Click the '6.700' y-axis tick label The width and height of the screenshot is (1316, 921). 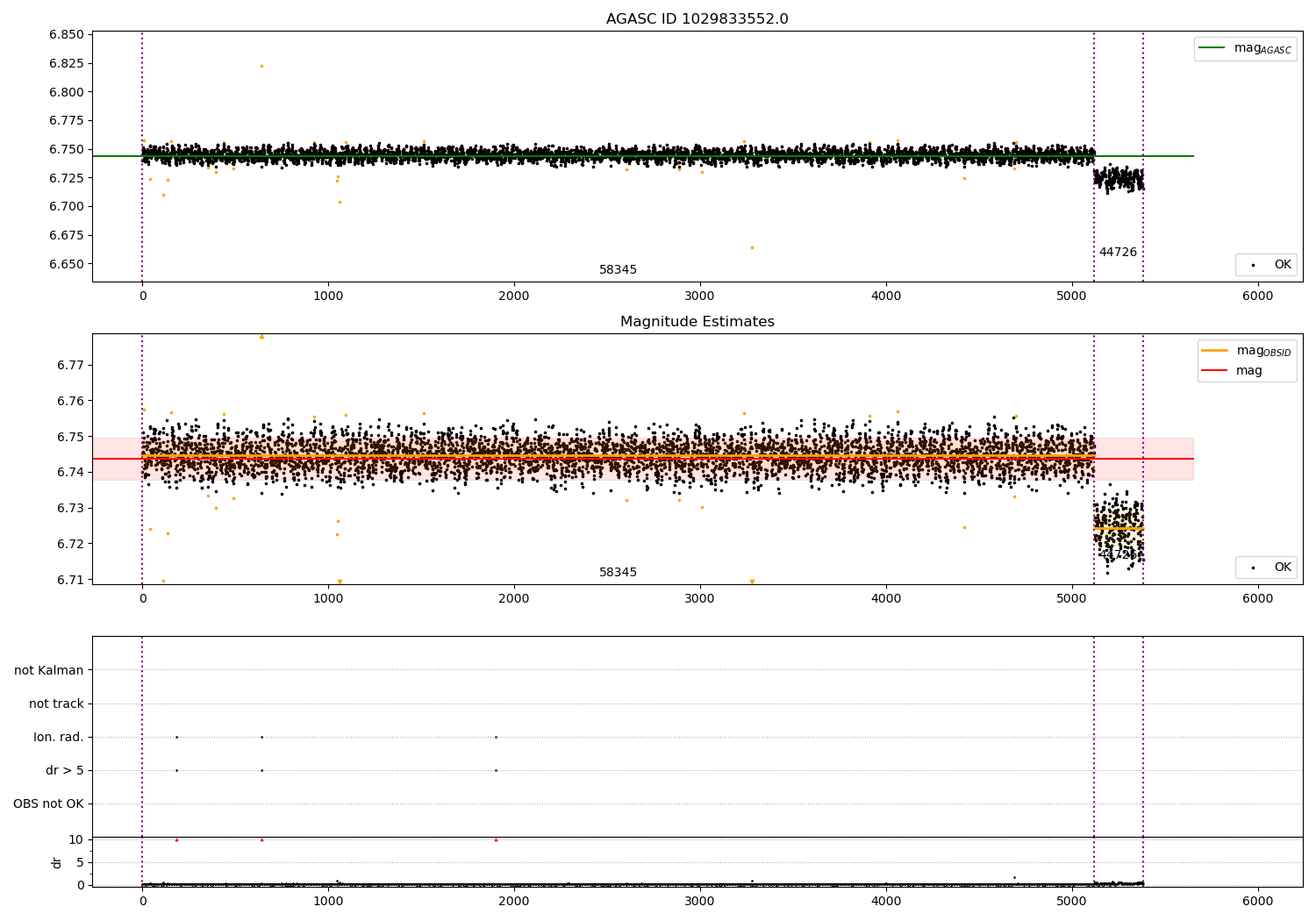click(67, 206)
